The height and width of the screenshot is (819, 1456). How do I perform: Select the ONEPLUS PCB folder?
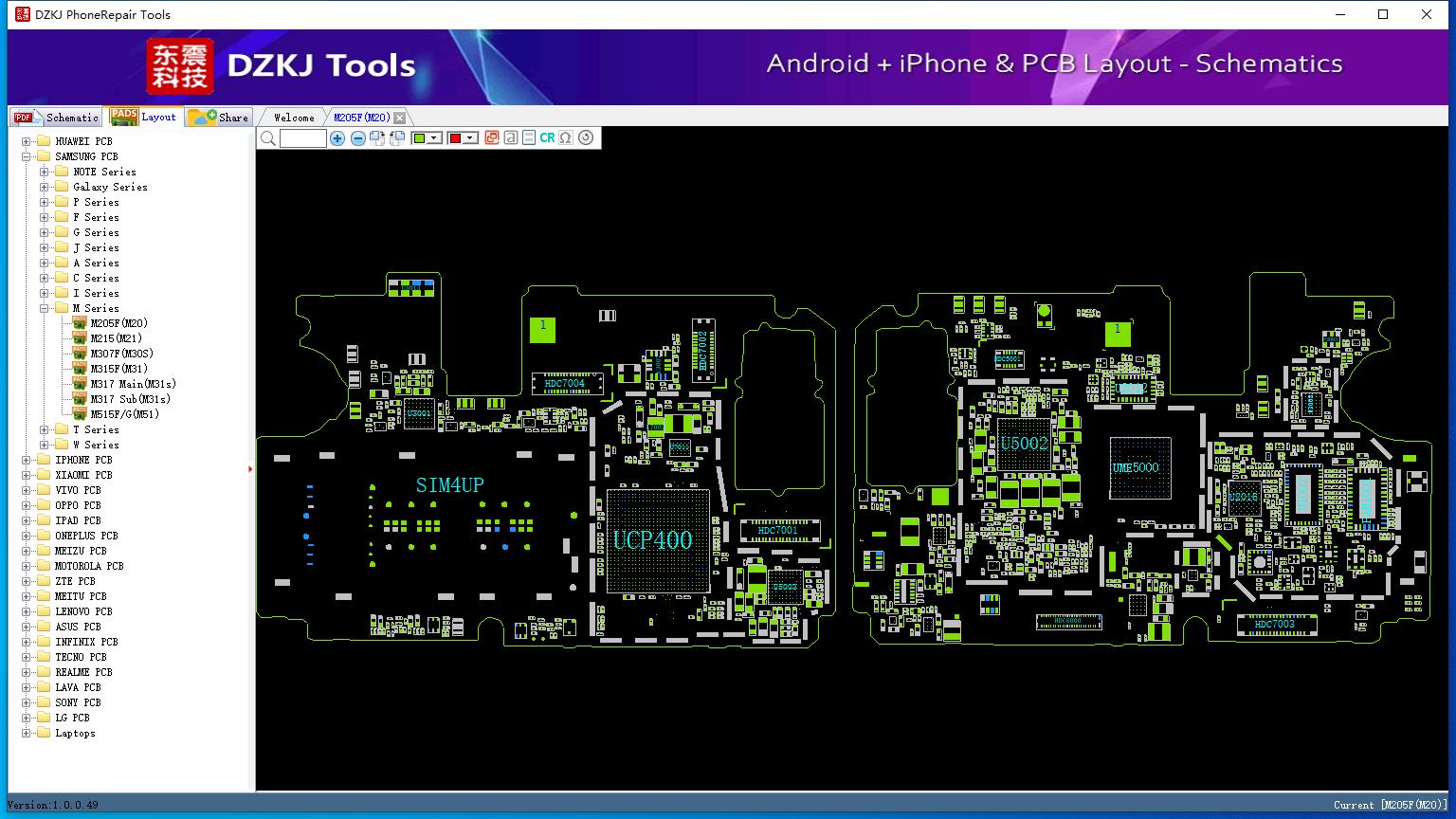coord(86,536)
